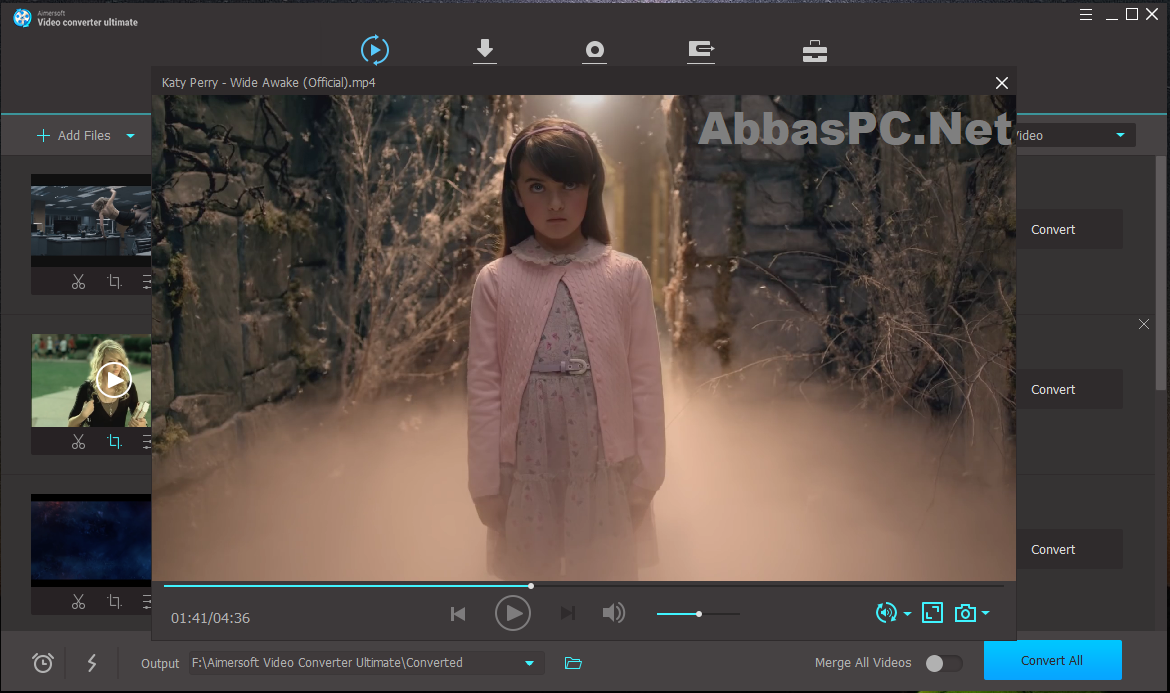Click the Aimersoft logo icon

click(x=22, y=18)
